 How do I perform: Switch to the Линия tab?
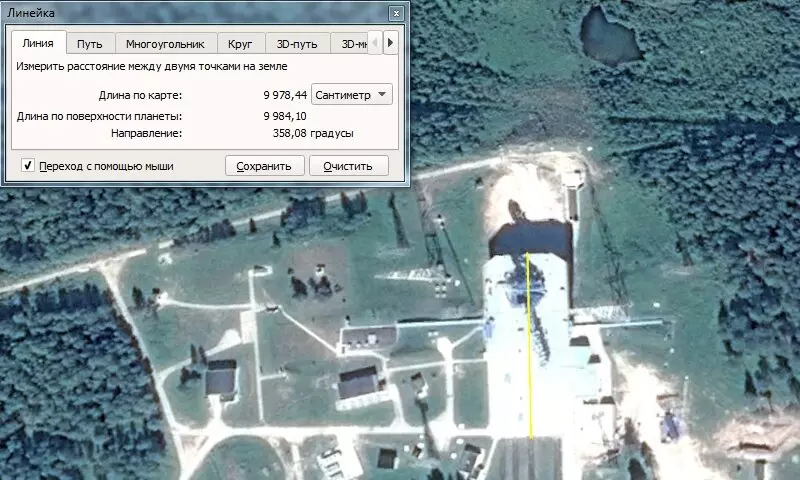click(38, 44)
